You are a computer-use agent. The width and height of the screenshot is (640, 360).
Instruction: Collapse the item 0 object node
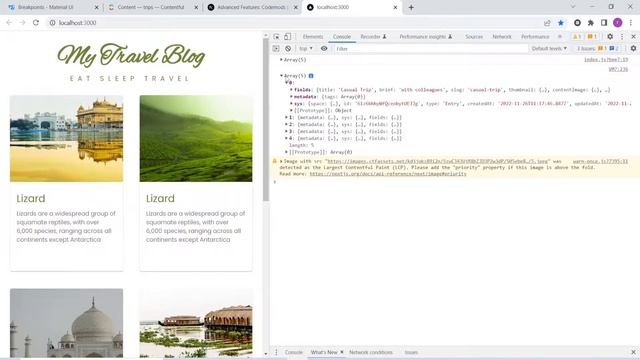(x=287, y=82)
